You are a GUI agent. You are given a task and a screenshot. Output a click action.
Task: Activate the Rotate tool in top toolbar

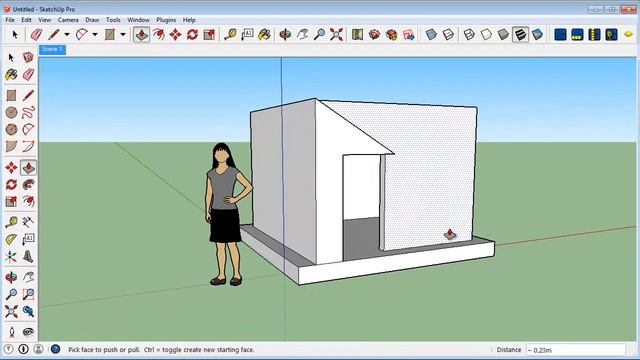pyautogui.click(x=192, y=35)
